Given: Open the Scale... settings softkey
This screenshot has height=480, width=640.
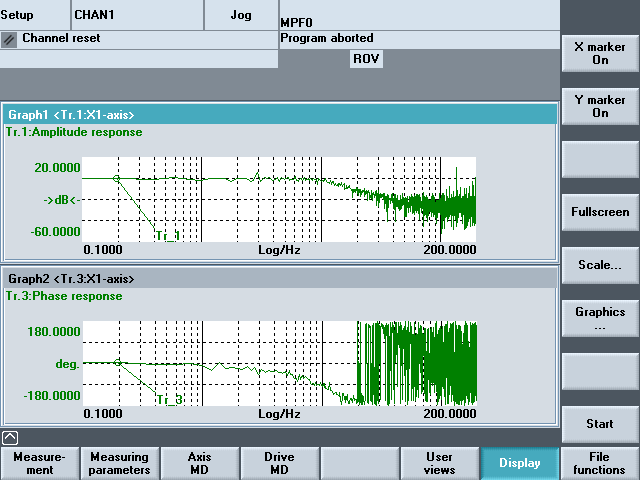Looking at the screenshot, I should coord(600,265).
